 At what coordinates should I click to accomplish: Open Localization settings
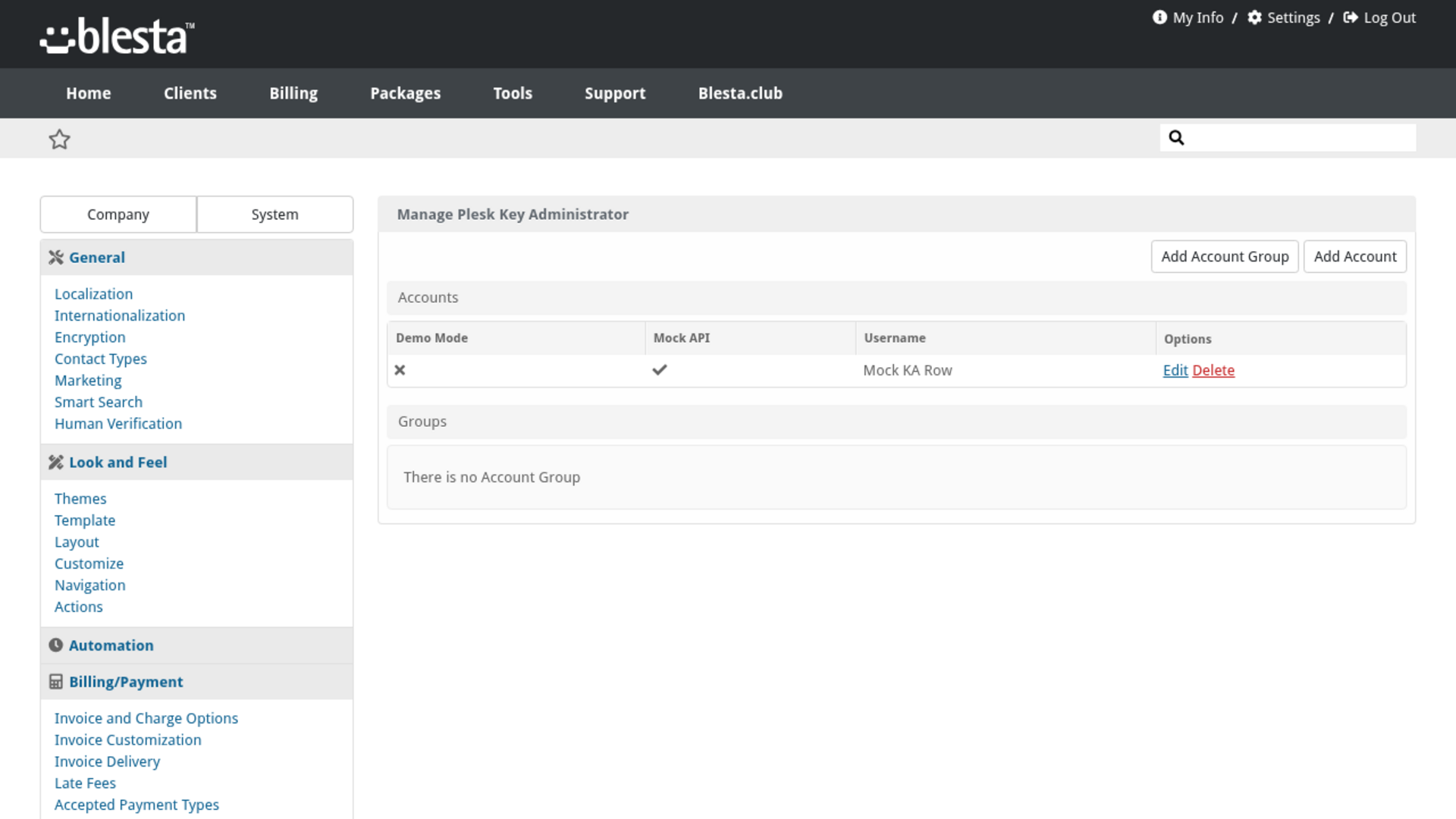pyautogui.click(x=93, y=293)
